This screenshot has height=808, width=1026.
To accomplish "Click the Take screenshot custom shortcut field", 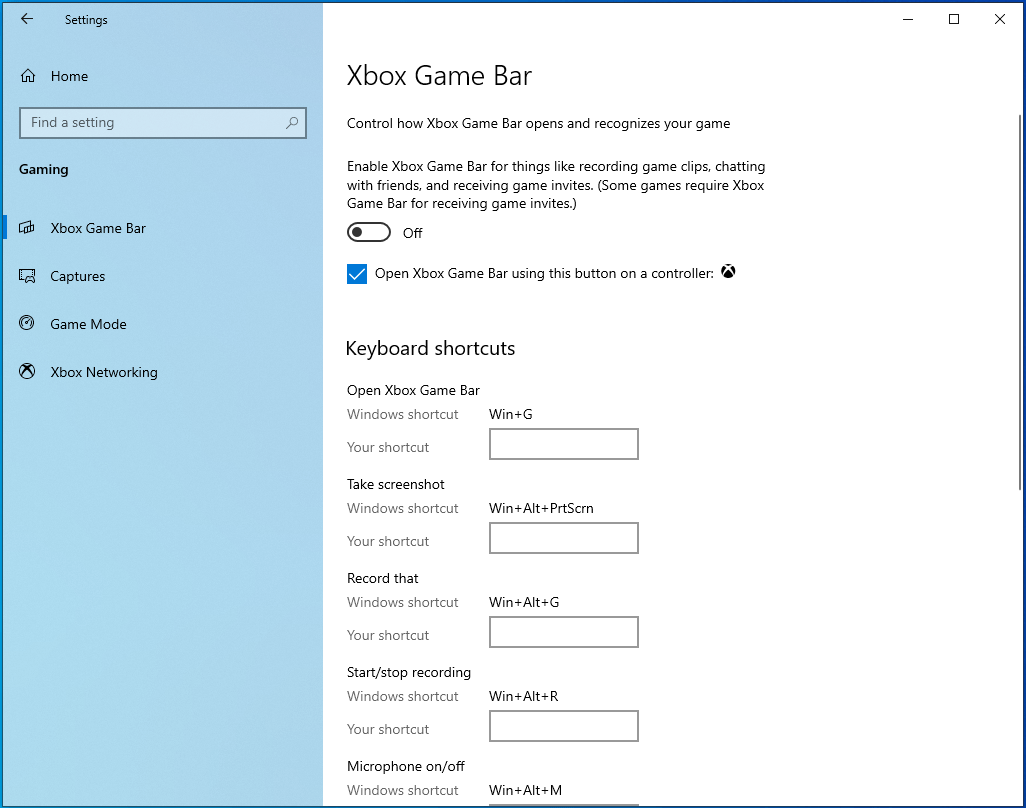I will click(x=563, y=538).
